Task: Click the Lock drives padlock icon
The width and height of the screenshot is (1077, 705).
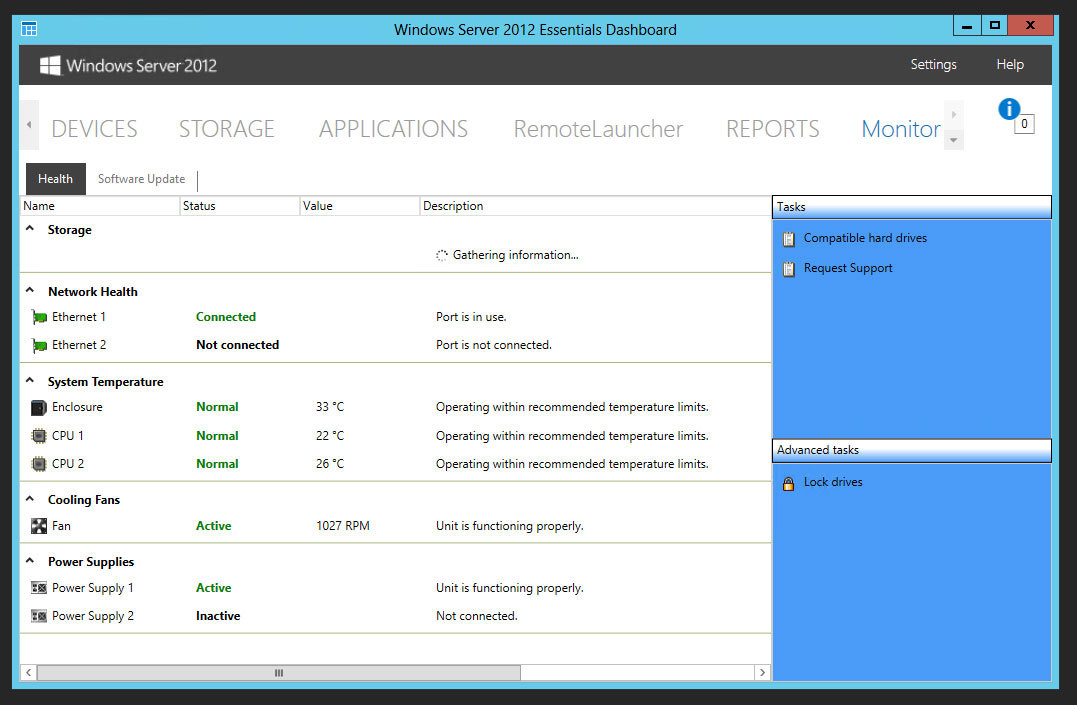Action: [x=789, y=483]
